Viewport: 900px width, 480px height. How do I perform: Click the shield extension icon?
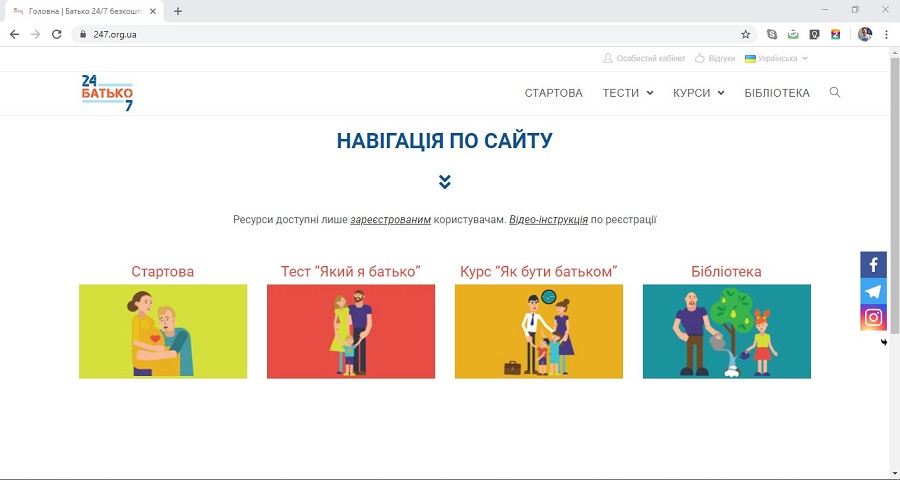click(x=814, y=34)
